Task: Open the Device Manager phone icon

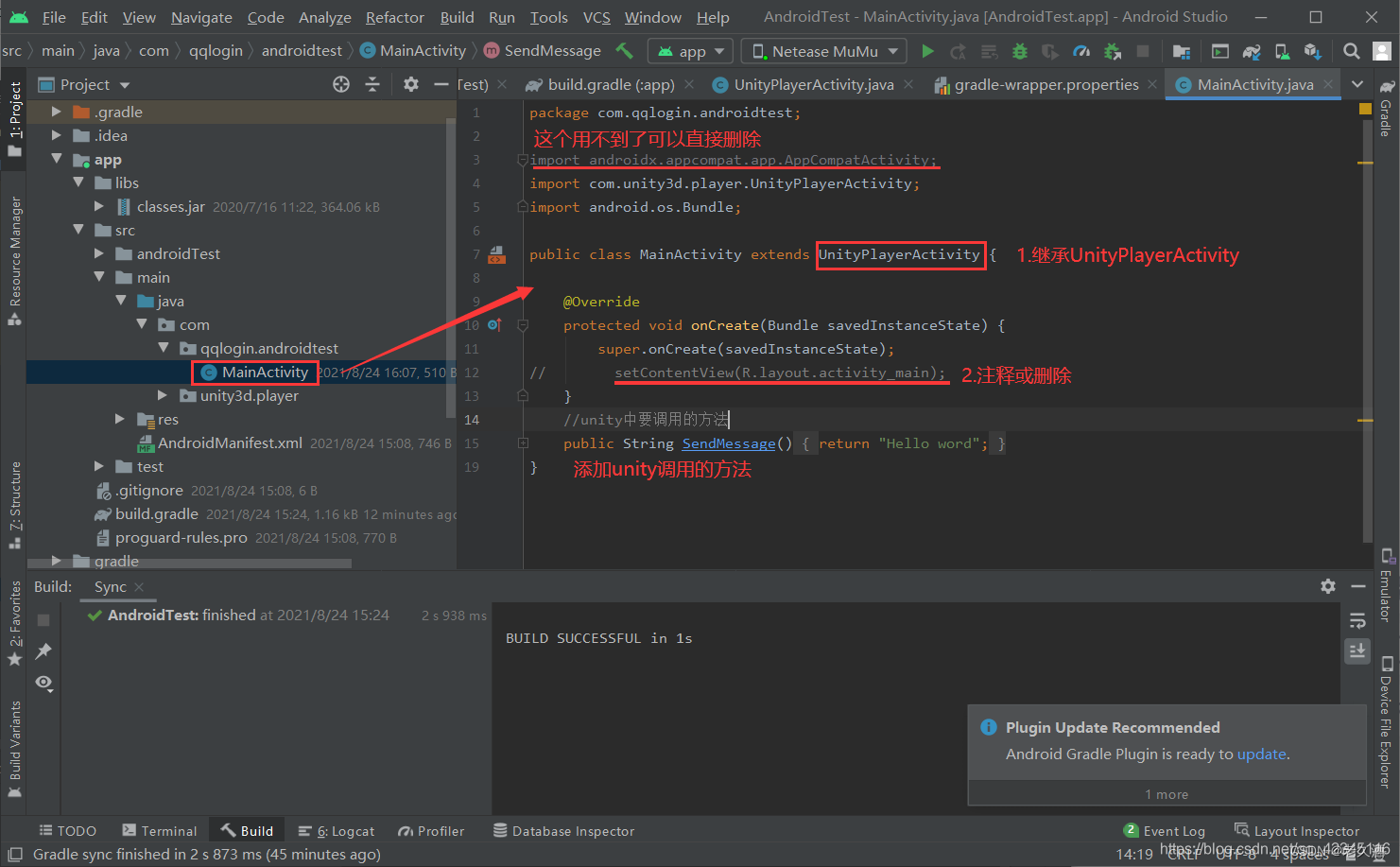Action: click(x=1283, y=50)
